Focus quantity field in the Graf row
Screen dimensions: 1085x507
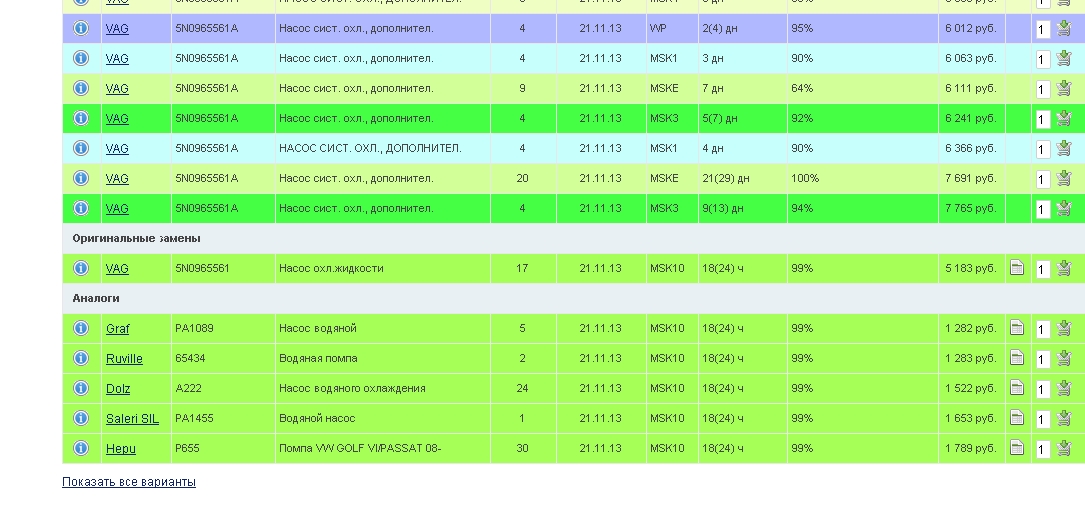[x=1043, y=329]
